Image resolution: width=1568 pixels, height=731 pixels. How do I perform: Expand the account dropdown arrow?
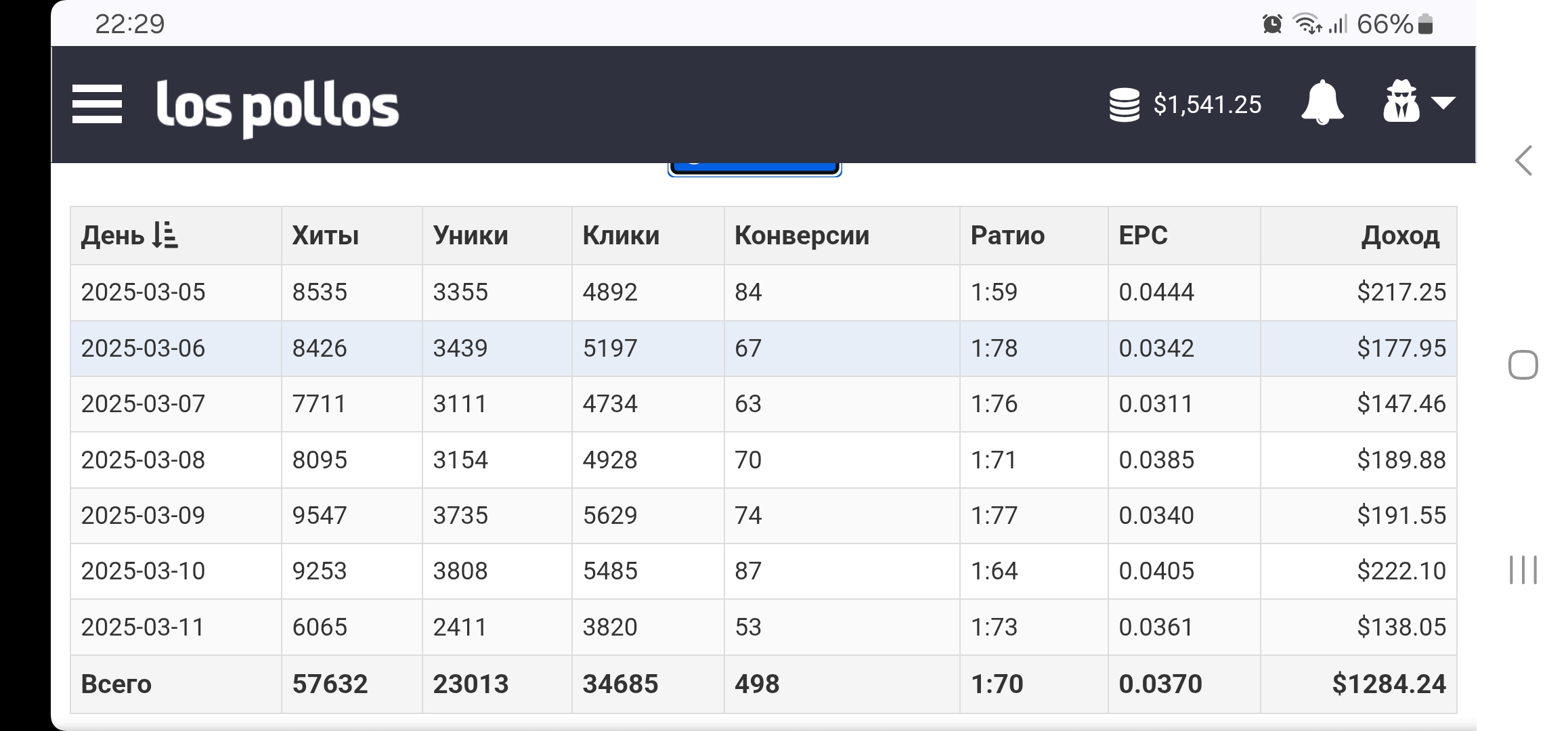pos(1443,103)
